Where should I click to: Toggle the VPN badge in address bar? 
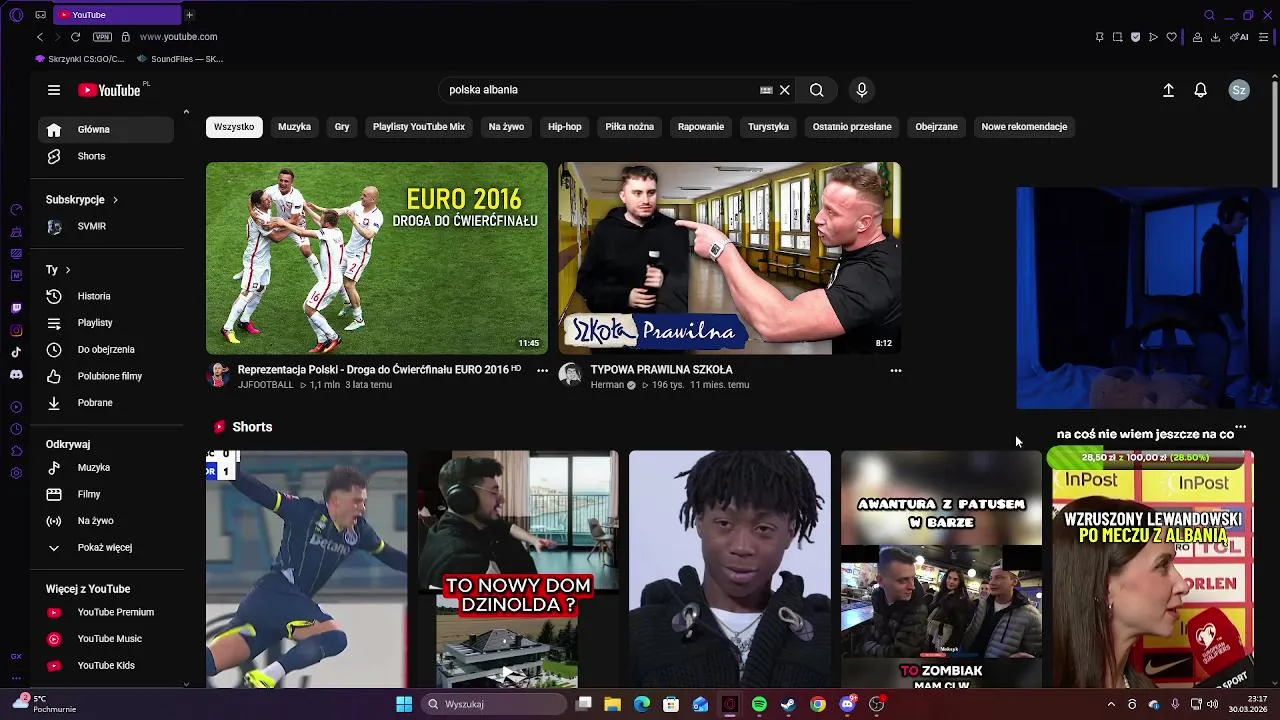point(102,37)
